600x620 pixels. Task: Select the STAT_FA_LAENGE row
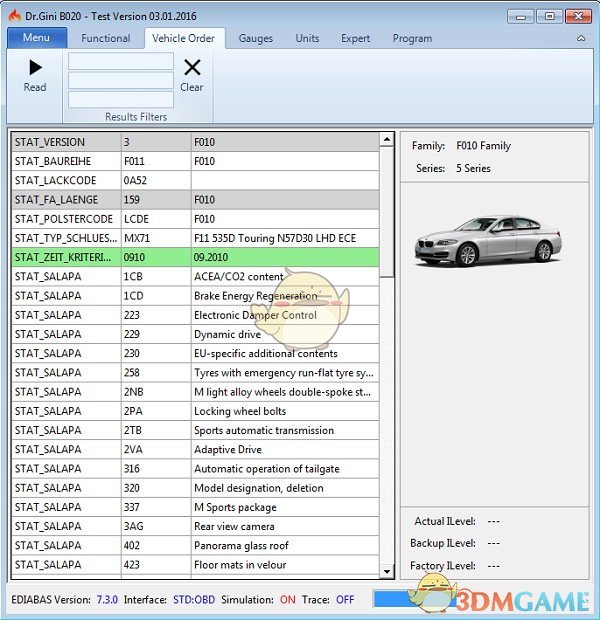(x=195, y=200)
